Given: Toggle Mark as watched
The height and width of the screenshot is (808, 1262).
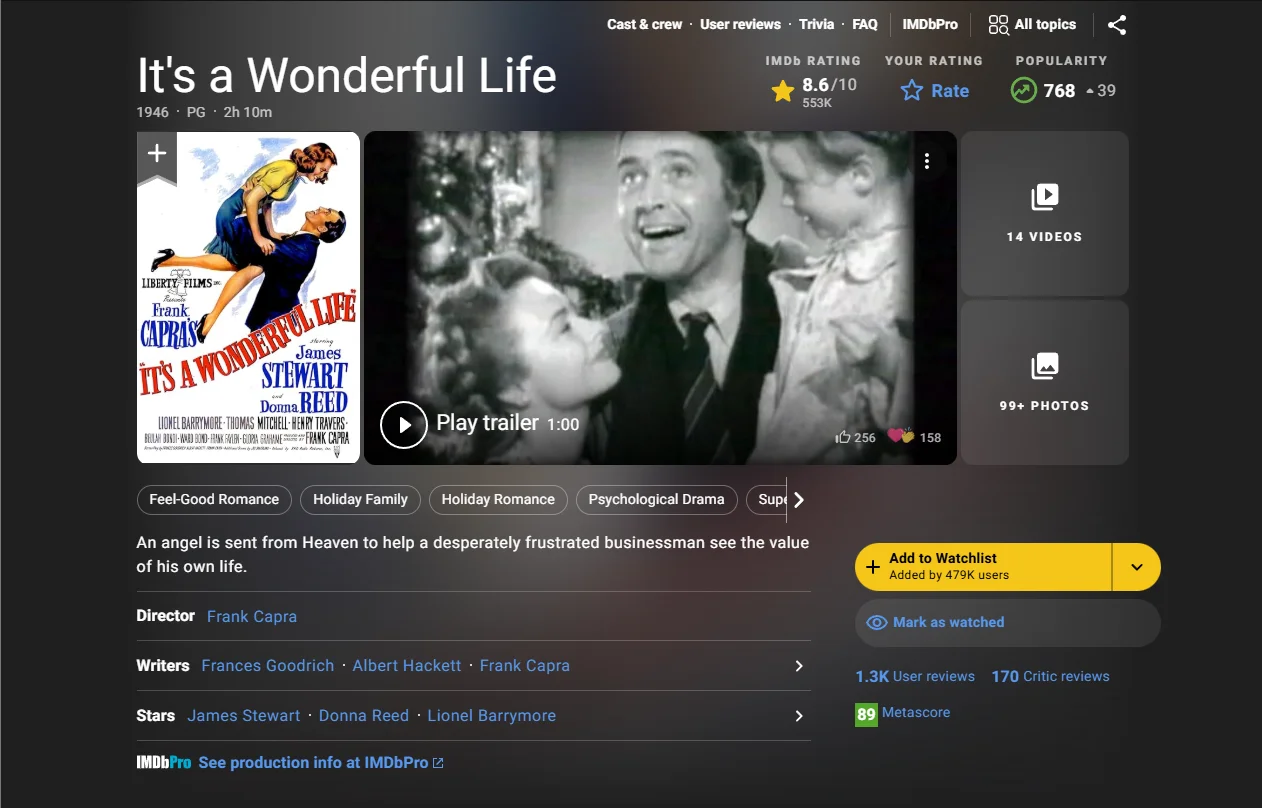Looking at the screenshot, I should coord(934,622).
